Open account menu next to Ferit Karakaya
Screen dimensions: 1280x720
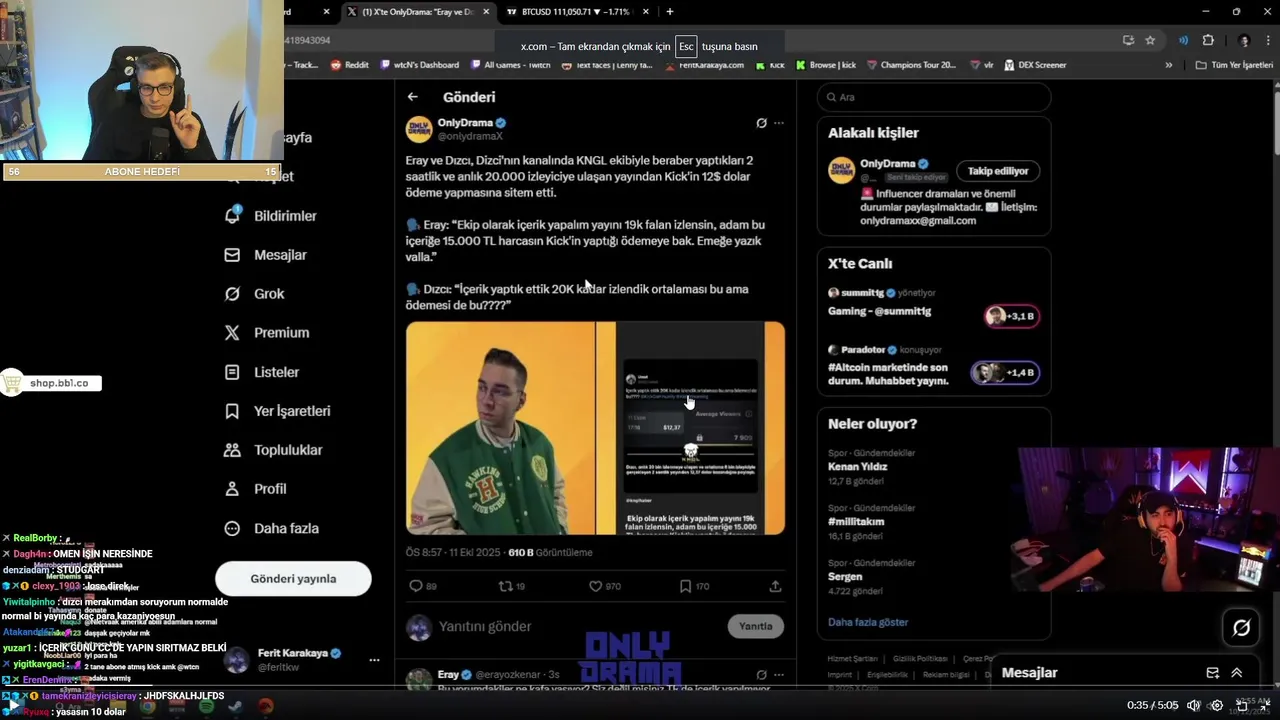374,660
